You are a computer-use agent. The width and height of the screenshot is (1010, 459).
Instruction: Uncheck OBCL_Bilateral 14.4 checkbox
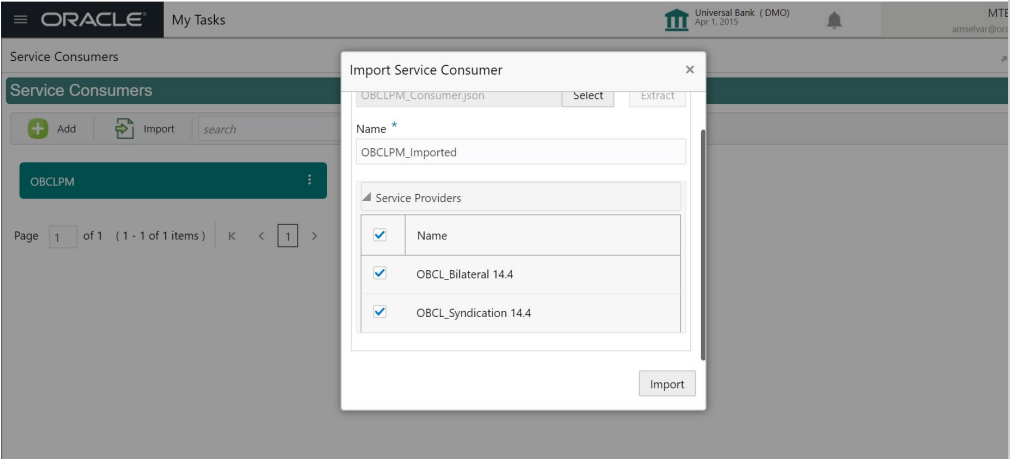tap(380, 274)
